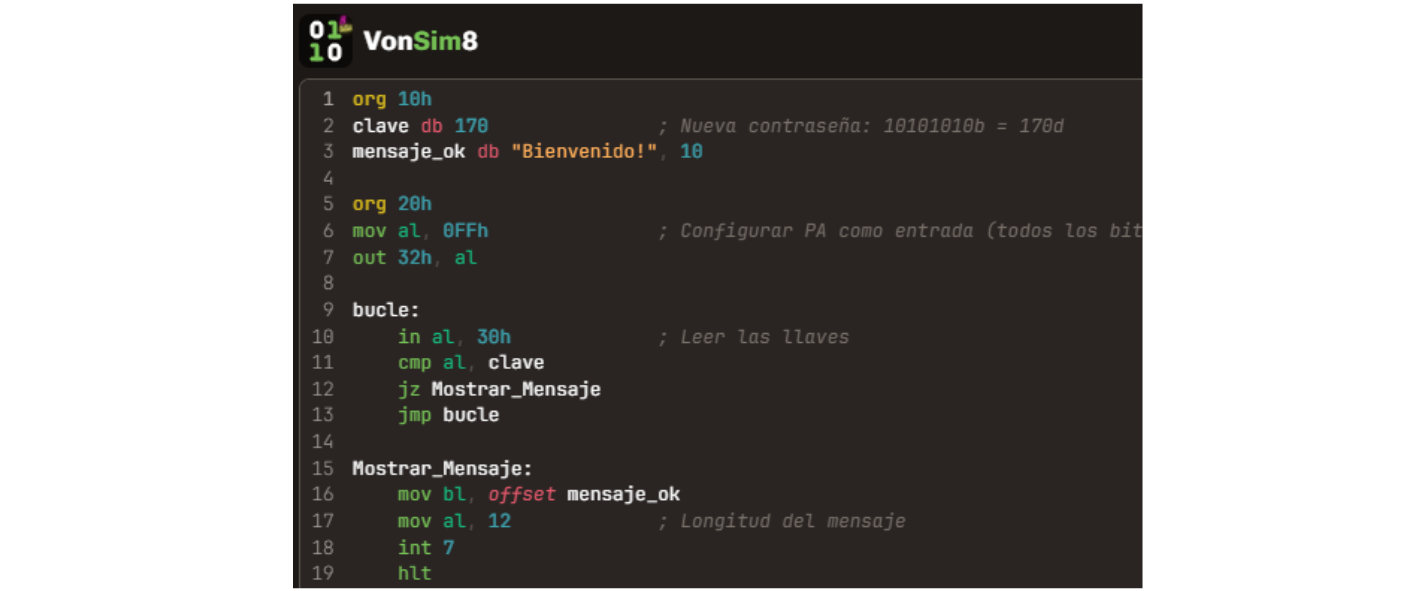1417x591 pixels.
Task: Click the VonSim8 binary logo icon
Action: [326, 41]
